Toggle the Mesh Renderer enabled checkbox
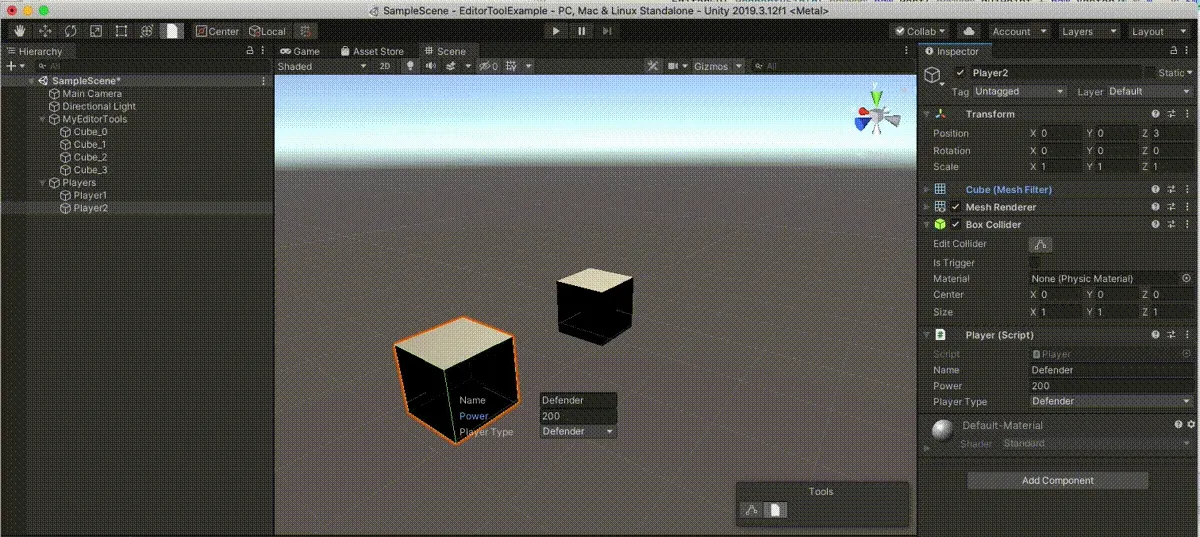Image resolution: width=1200 pixels, height=537 pixels. coord(955,207)
